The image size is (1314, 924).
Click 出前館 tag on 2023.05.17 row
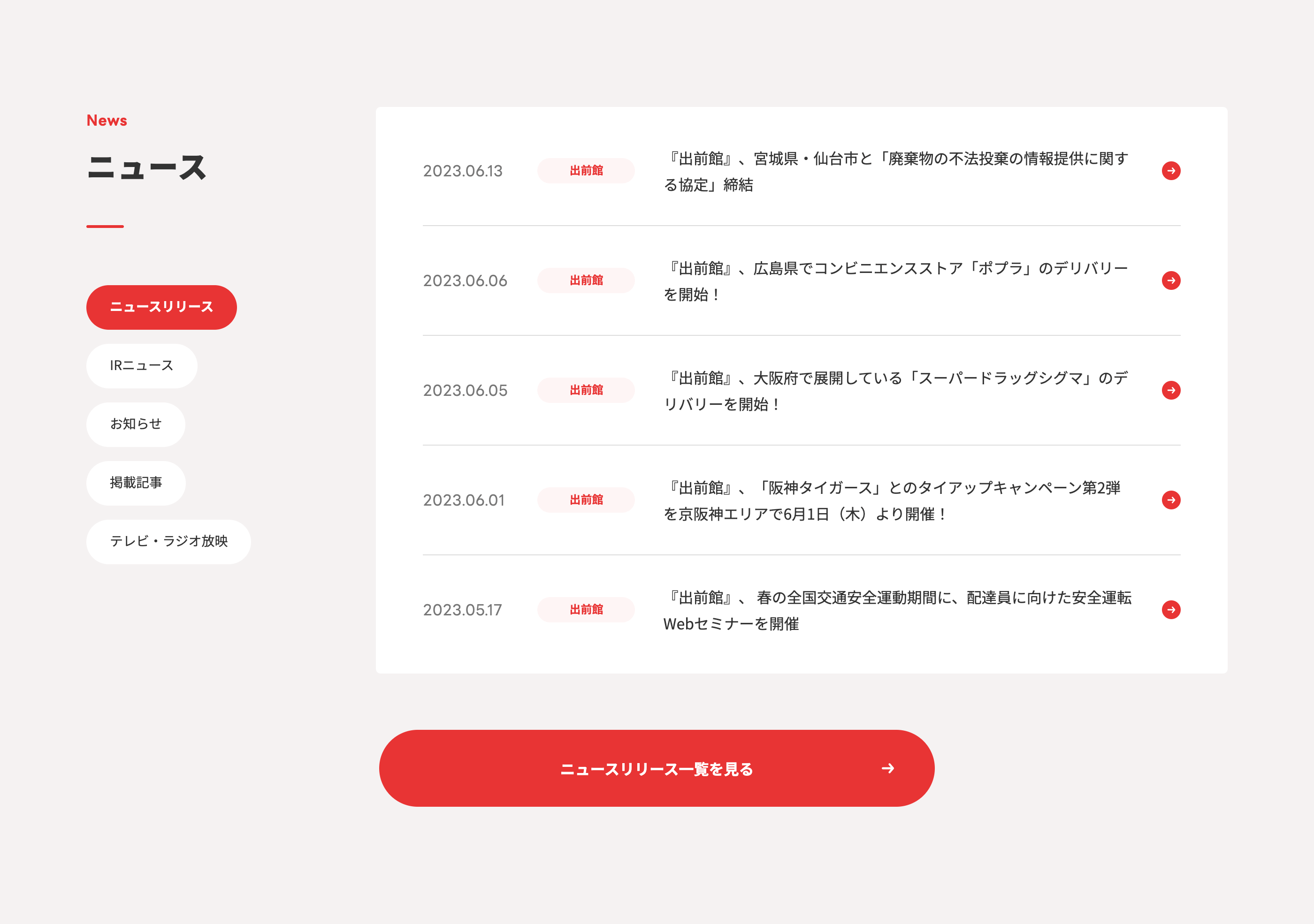(586, 611)
